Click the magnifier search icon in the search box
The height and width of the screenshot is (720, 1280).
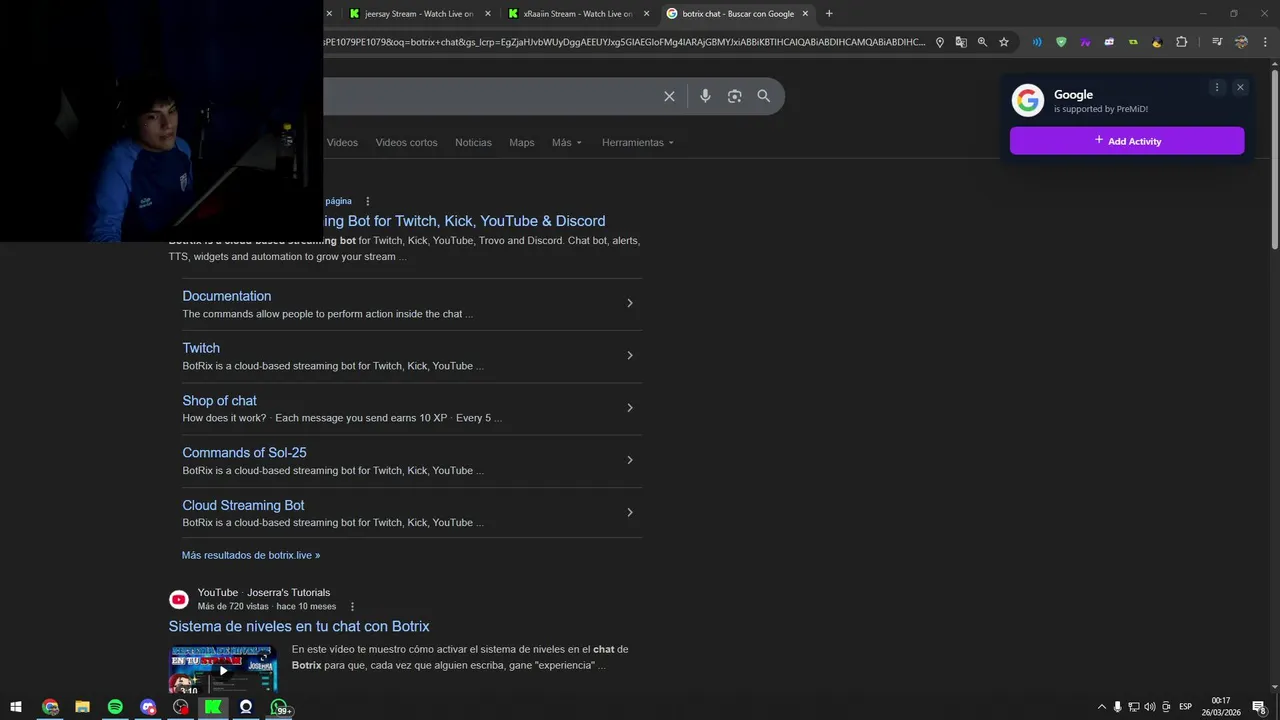tap(764, 96)
